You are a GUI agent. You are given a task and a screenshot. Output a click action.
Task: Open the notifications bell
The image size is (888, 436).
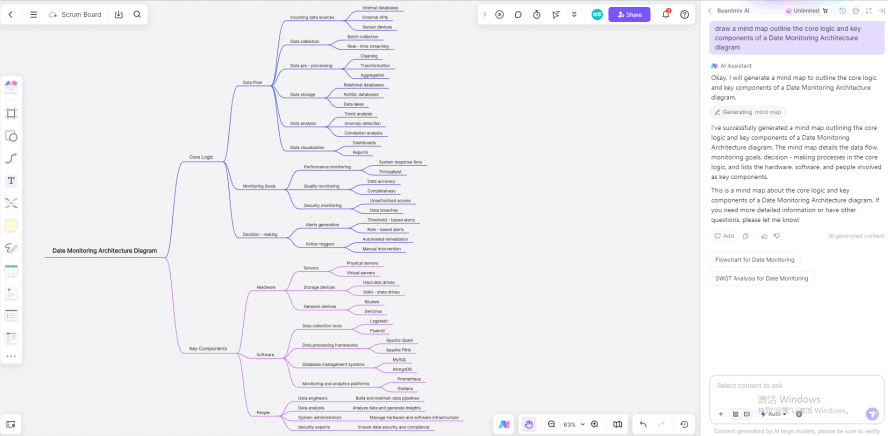point(665,14)
